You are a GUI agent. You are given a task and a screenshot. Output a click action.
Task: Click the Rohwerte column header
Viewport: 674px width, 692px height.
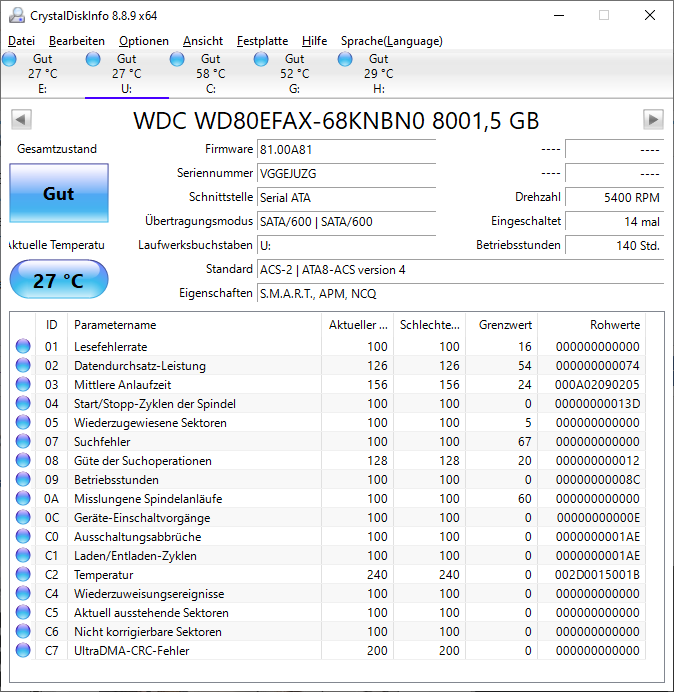pyautogui.click(x=591, y=325)
